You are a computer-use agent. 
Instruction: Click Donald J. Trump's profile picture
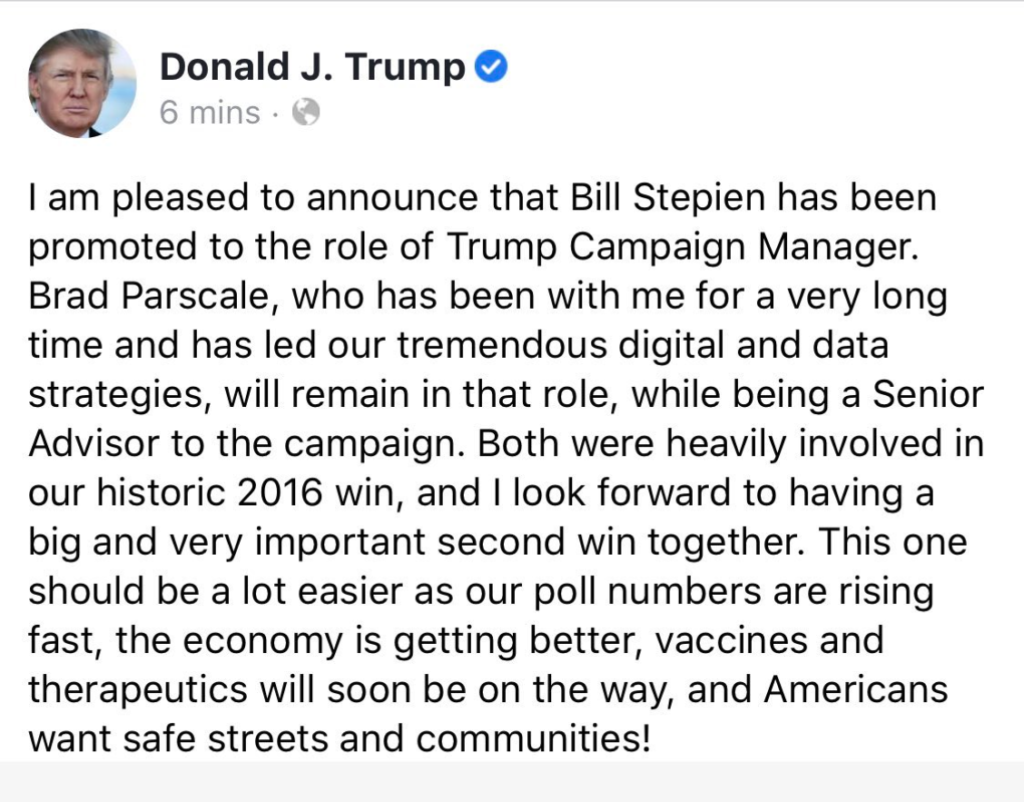82,82
